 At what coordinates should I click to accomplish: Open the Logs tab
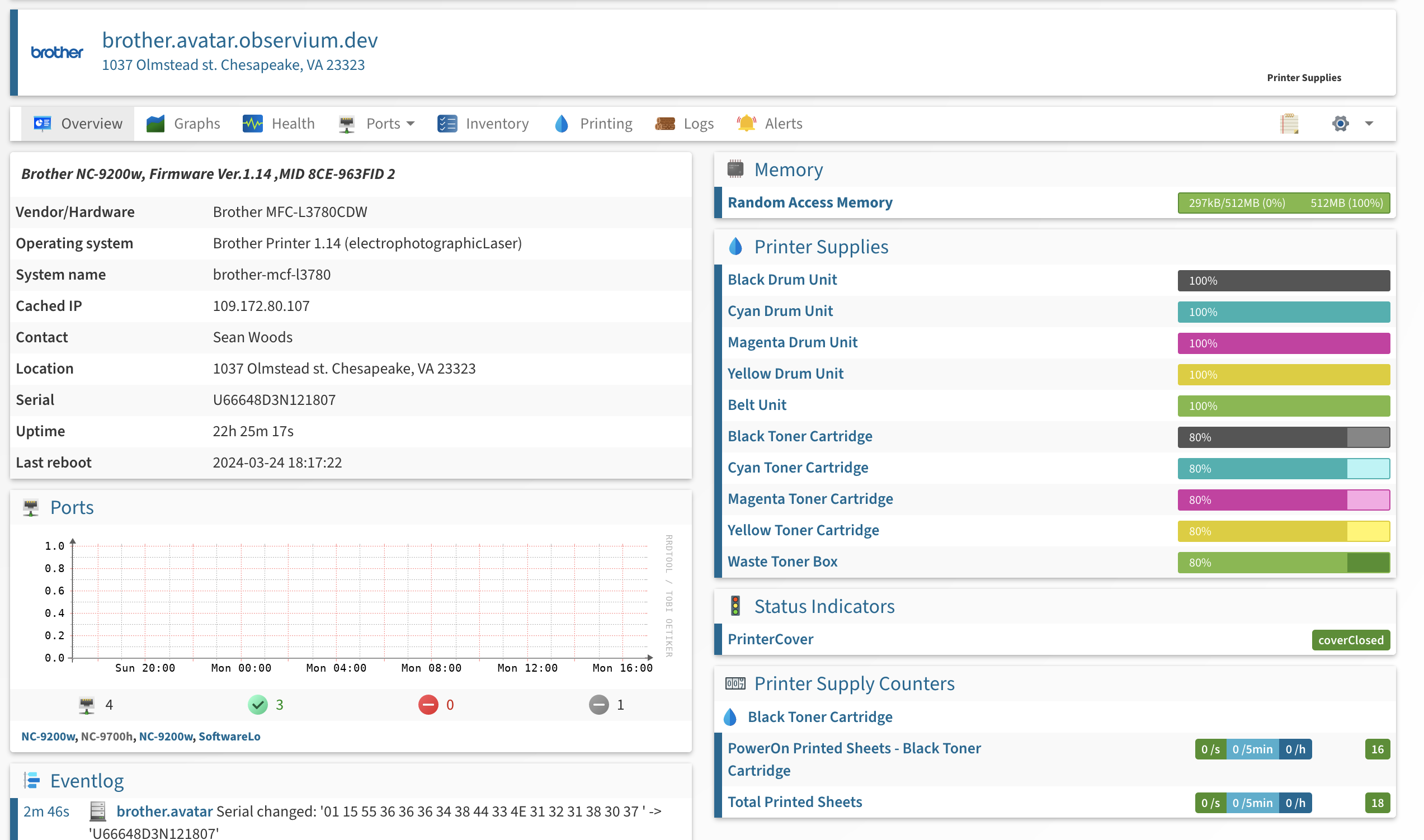point(684,124)
